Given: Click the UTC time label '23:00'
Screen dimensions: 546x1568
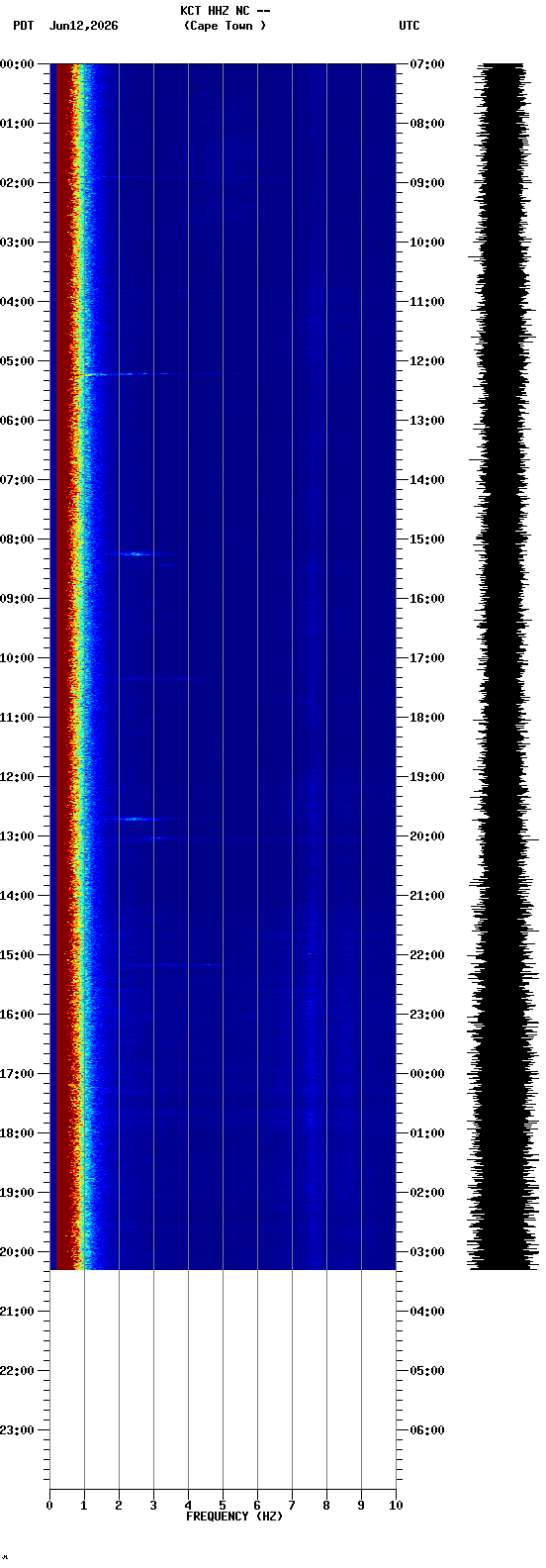Looking at the screenshot, I should (427, 1015).
